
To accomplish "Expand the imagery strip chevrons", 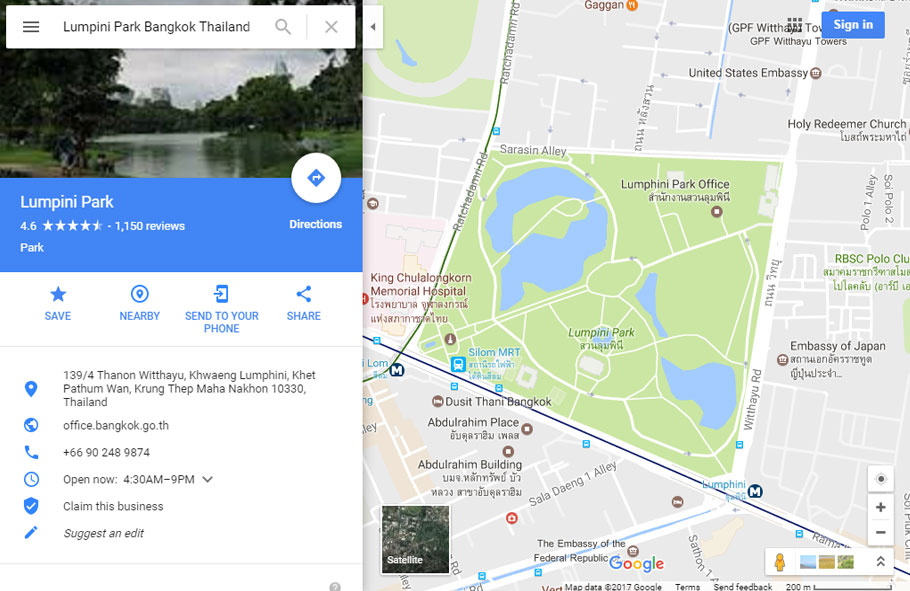I will click(880, 561).
